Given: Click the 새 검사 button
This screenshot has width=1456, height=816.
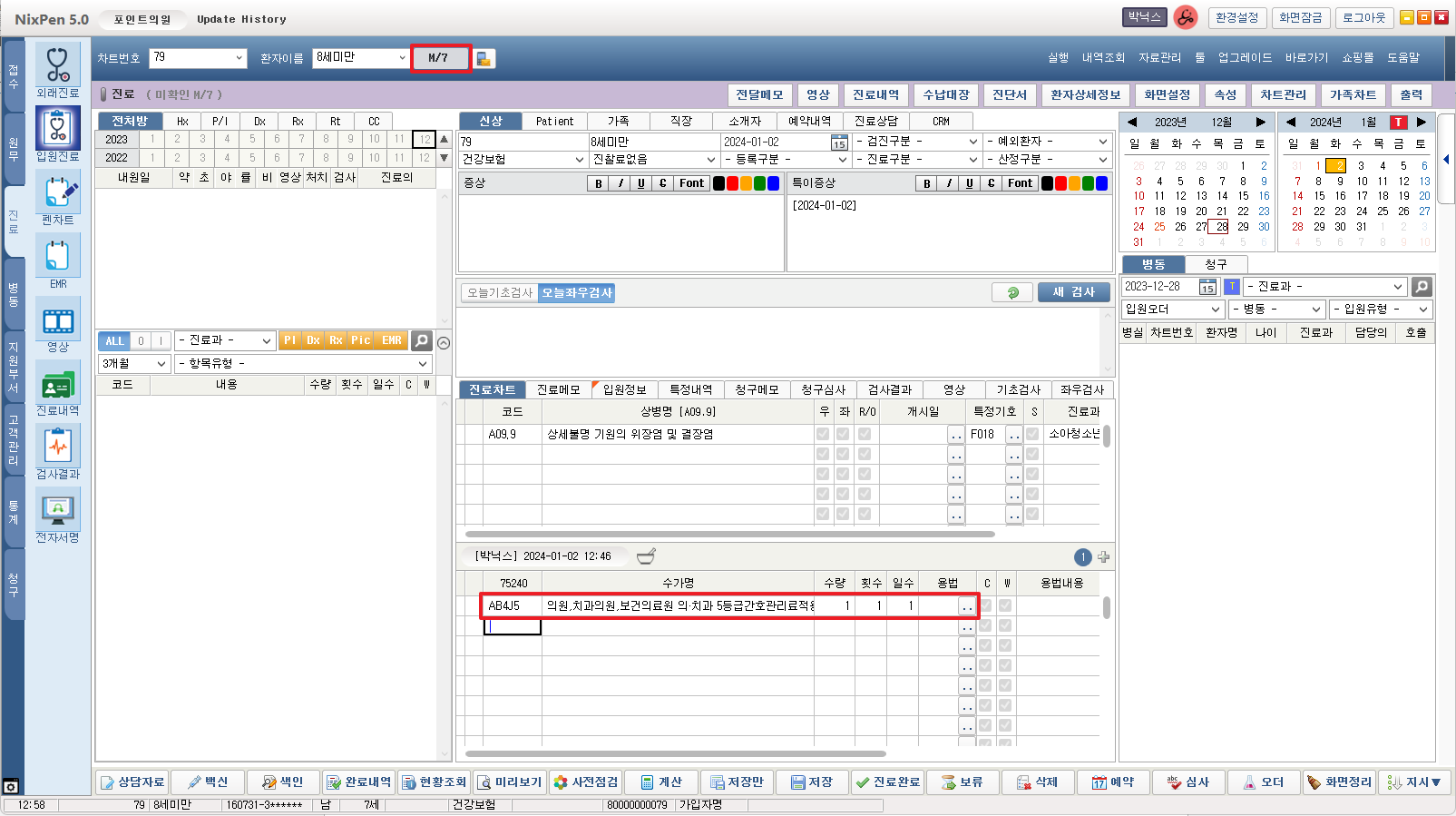Looking at the screenshot, I should 1073,292.
